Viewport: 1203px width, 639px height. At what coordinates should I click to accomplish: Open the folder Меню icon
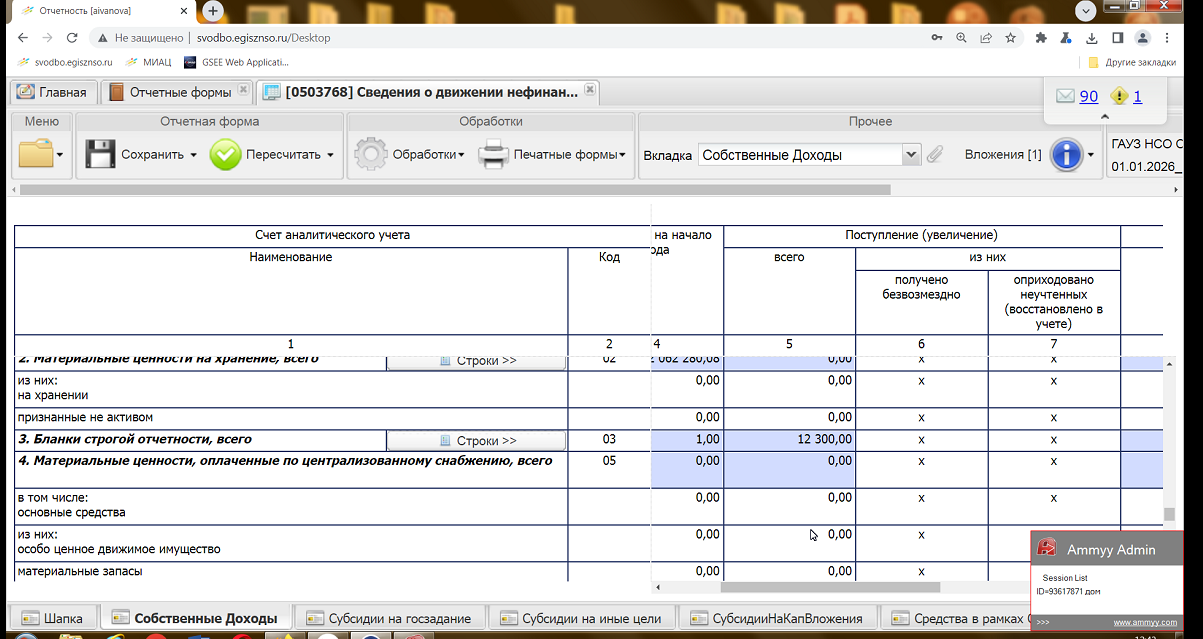pos(36,154)
